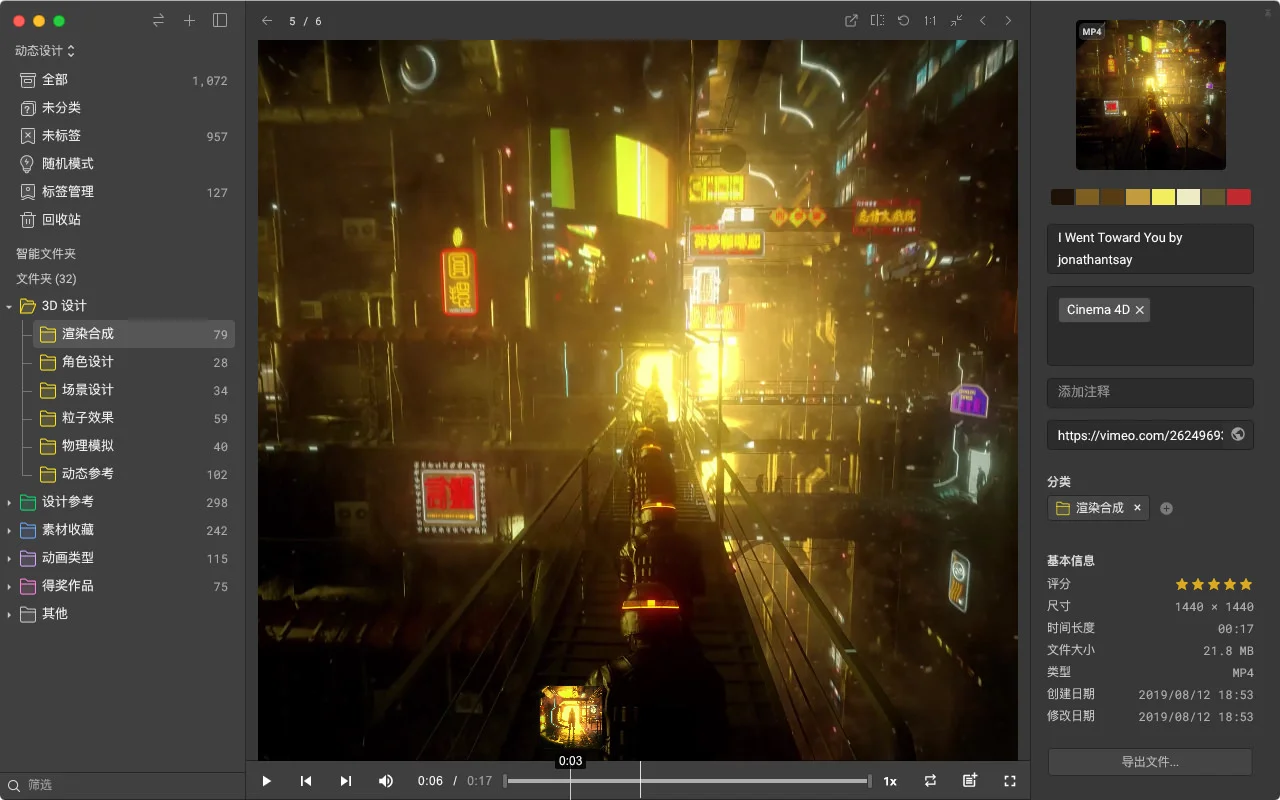The height and width of the screenshot is (800, 1280).
Task: Expand the 设计参考 folder
Action: point(9,502)
